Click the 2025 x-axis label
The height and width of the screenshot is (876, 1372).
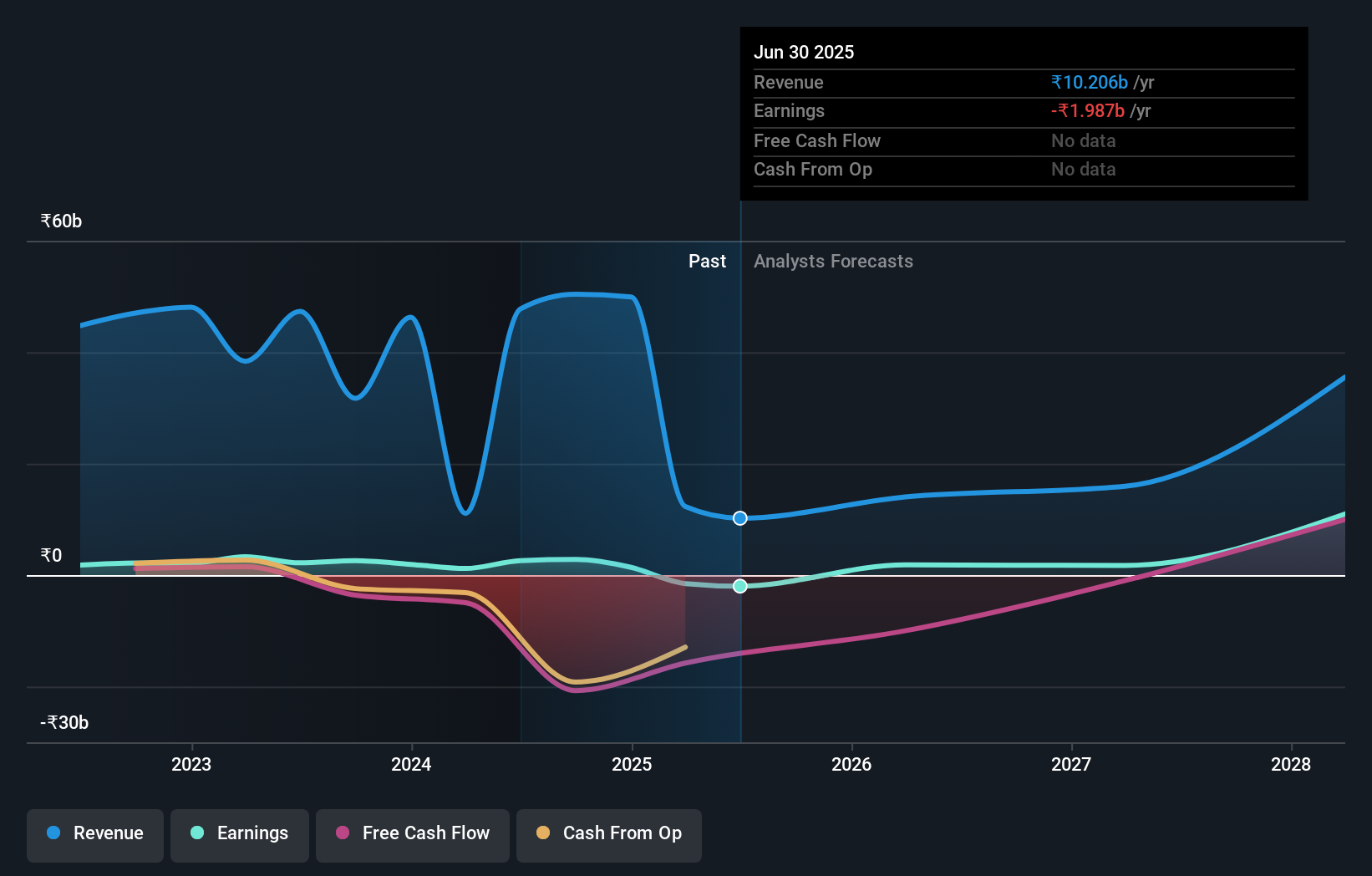632,764
